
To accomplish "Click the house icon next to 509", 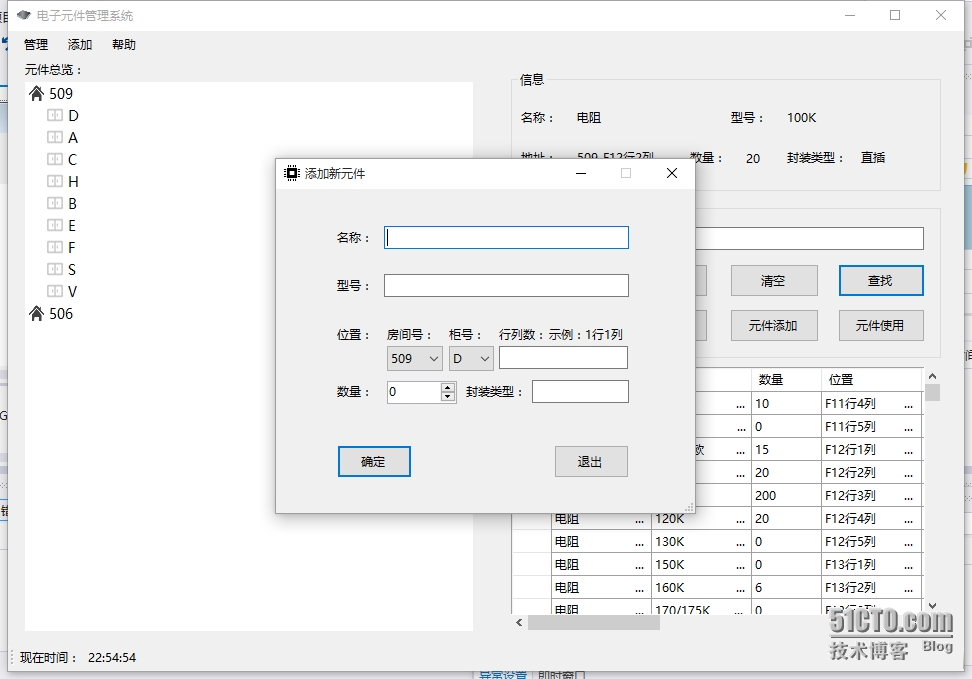I will click(37, 94).
